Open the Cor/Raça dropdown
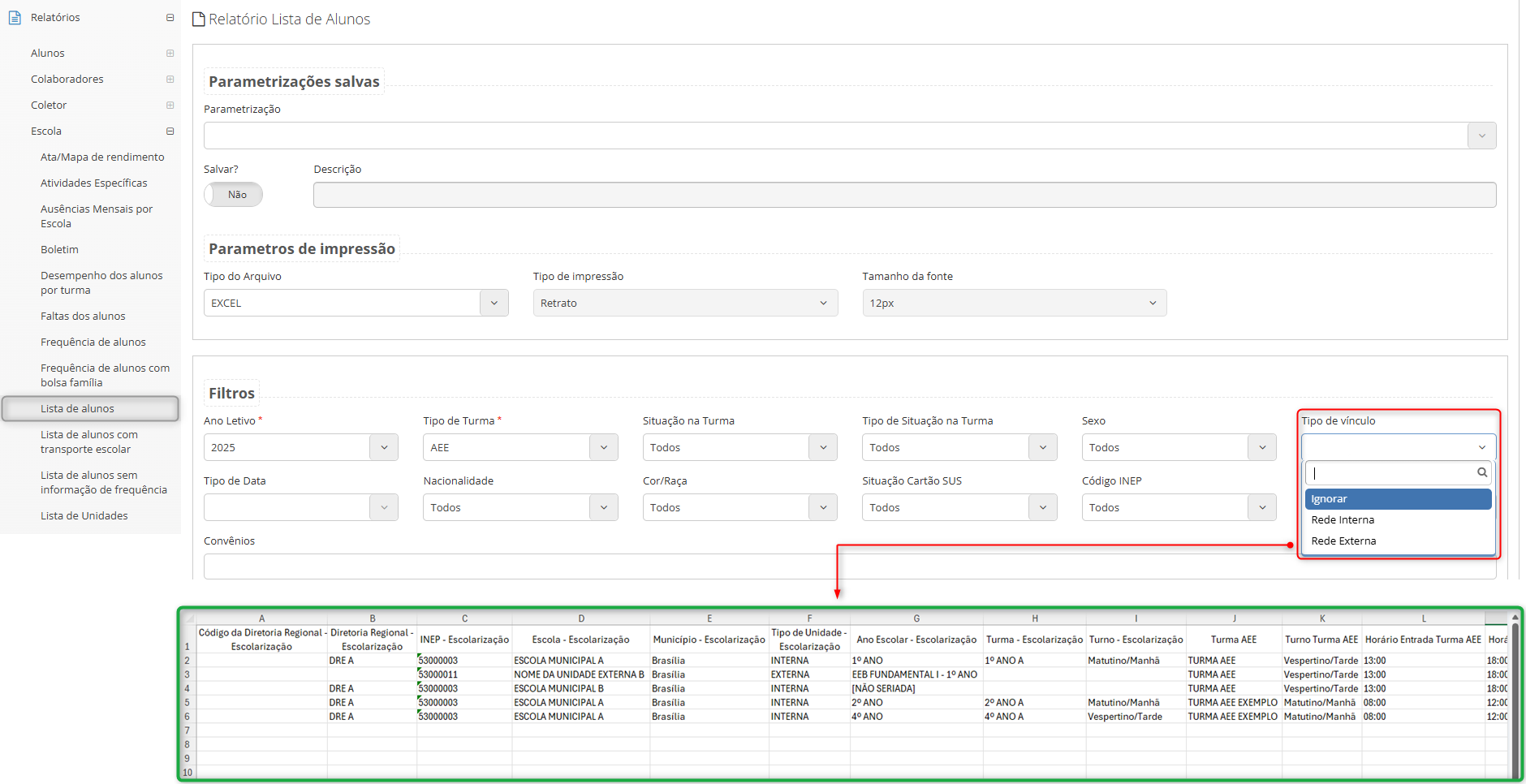The height and width of the screenshot is (784, 1526). point(739,507)
